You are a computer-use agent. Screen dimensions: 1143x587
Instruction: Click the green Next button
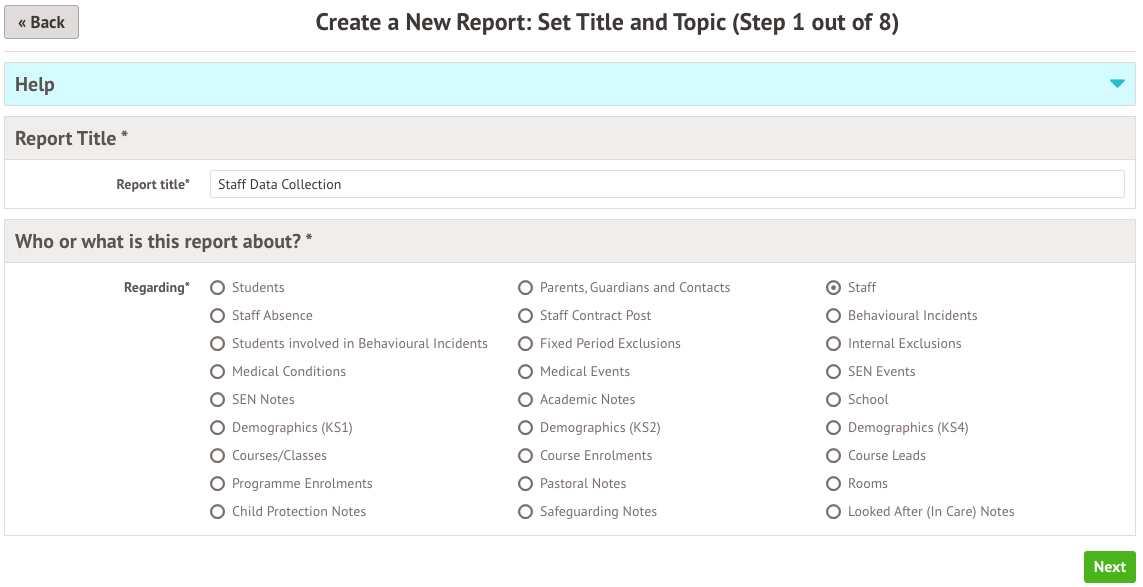tap(1109, 567)
